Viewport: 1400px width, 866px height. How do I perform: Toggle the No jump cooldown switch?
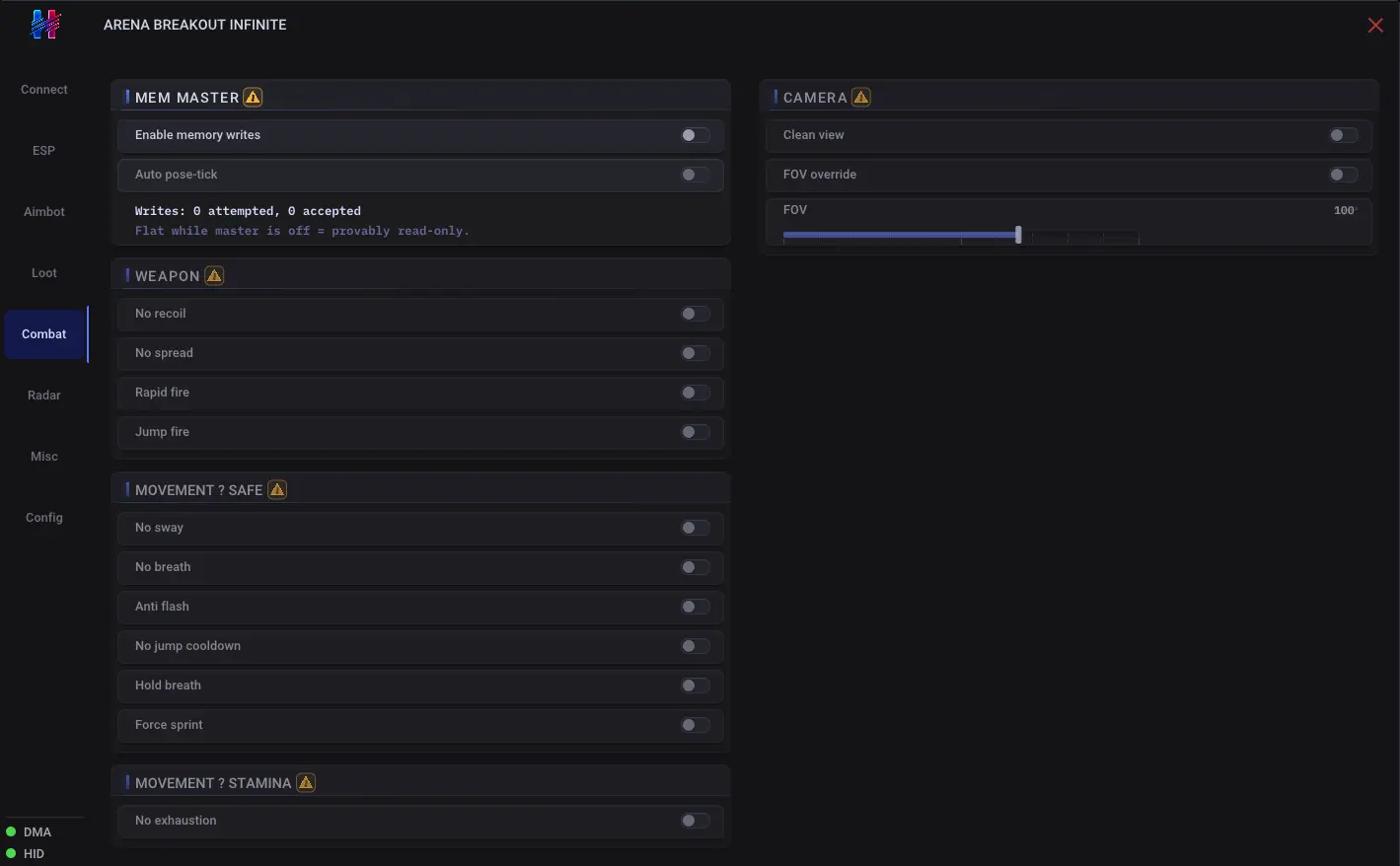click(x=696, y=646)
